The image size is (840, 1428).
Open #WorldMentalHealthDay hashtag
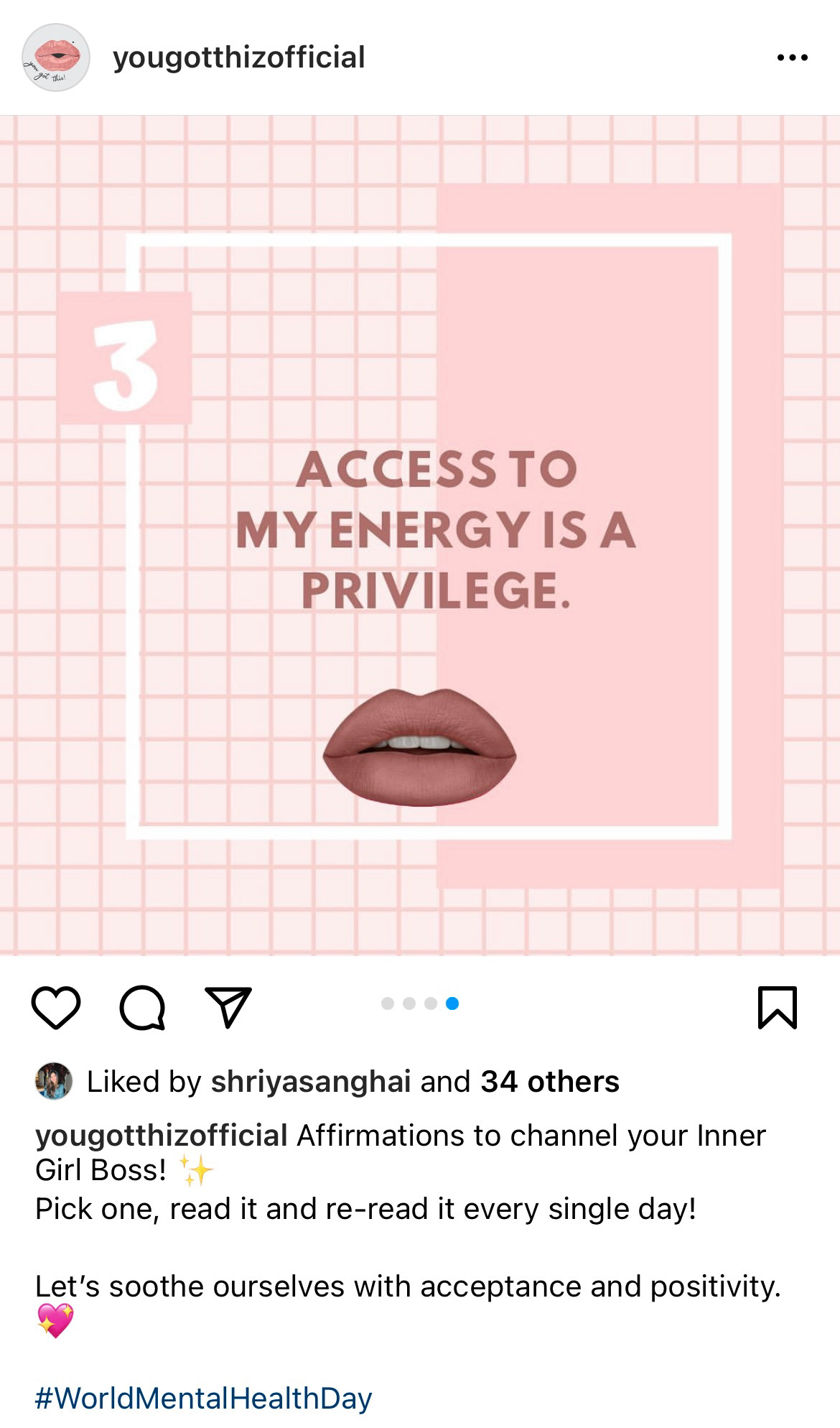(204, 1398)
